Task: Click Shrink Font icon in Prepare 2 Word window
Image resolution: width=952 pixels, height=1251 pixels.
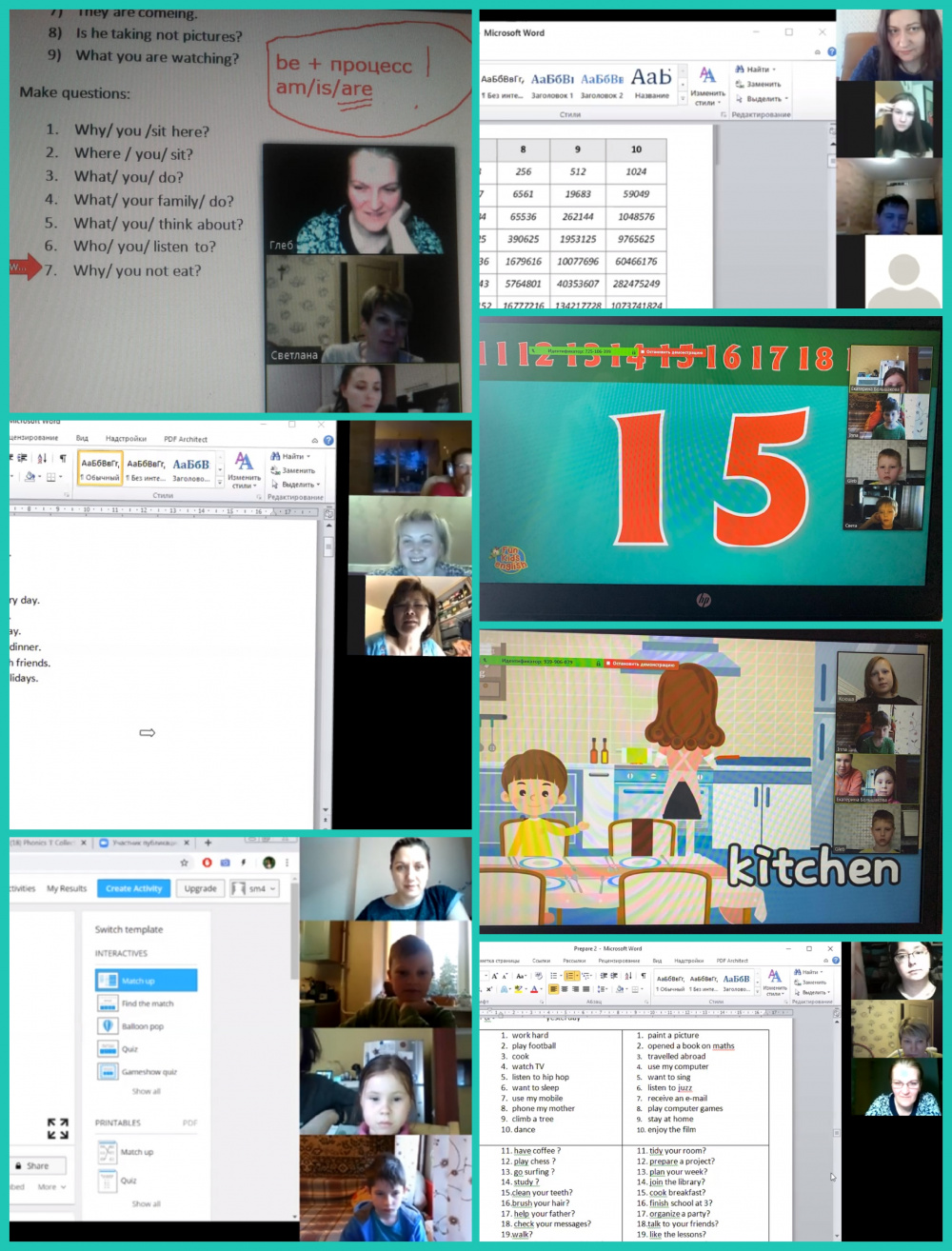Action: coord(505,976)
